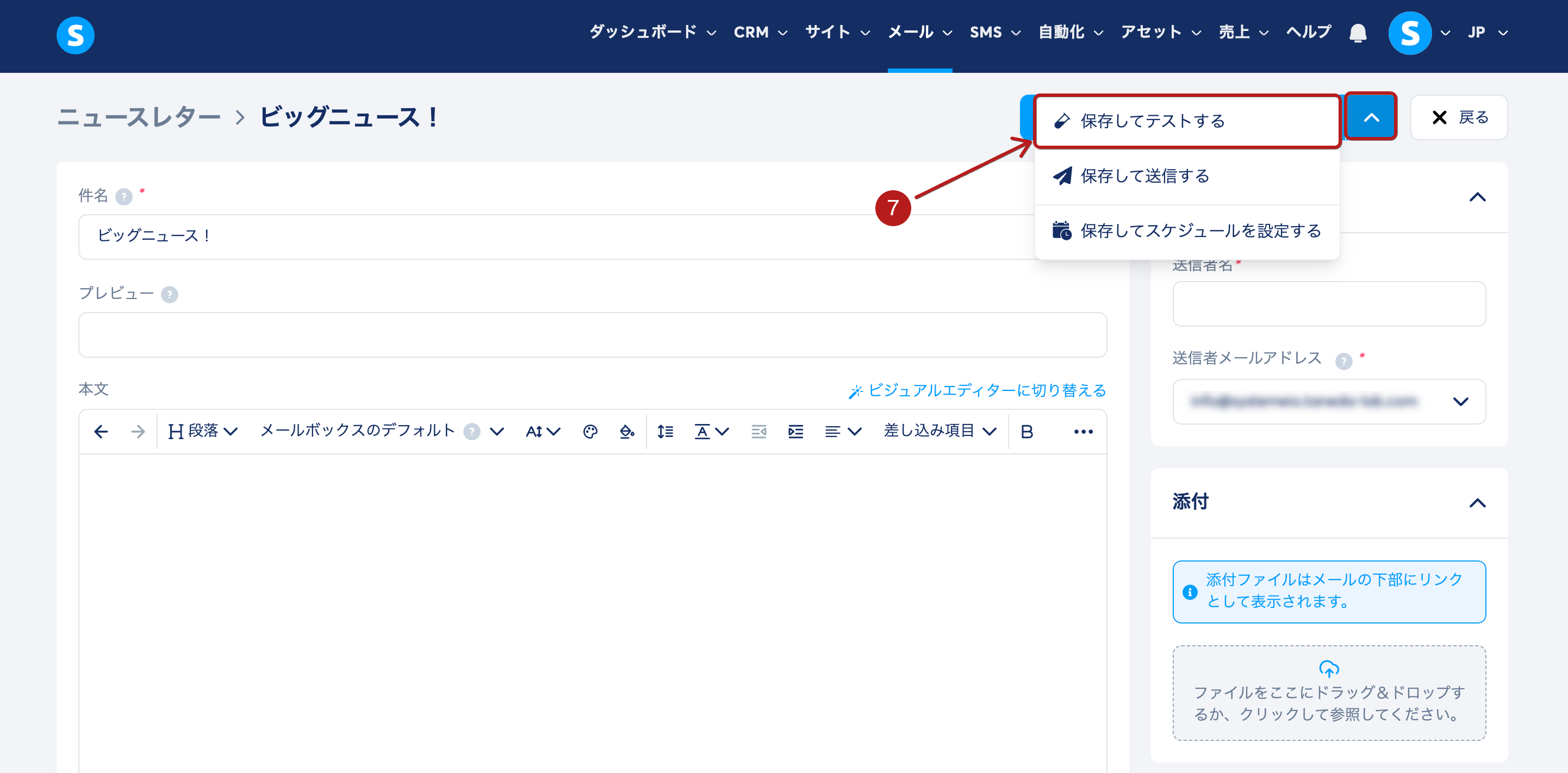Click the increase indent icon
The width and height of the screenshot is (1568, 773).
795,432
